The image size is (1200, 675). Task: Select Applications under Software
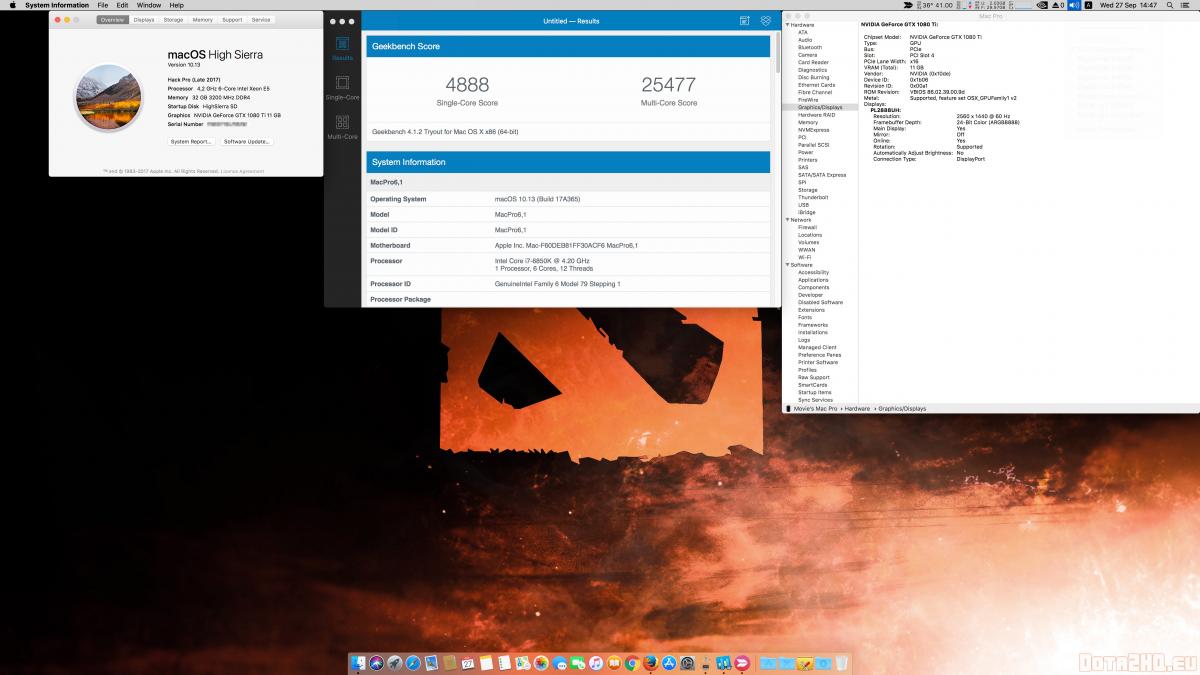tap(813, 280)
